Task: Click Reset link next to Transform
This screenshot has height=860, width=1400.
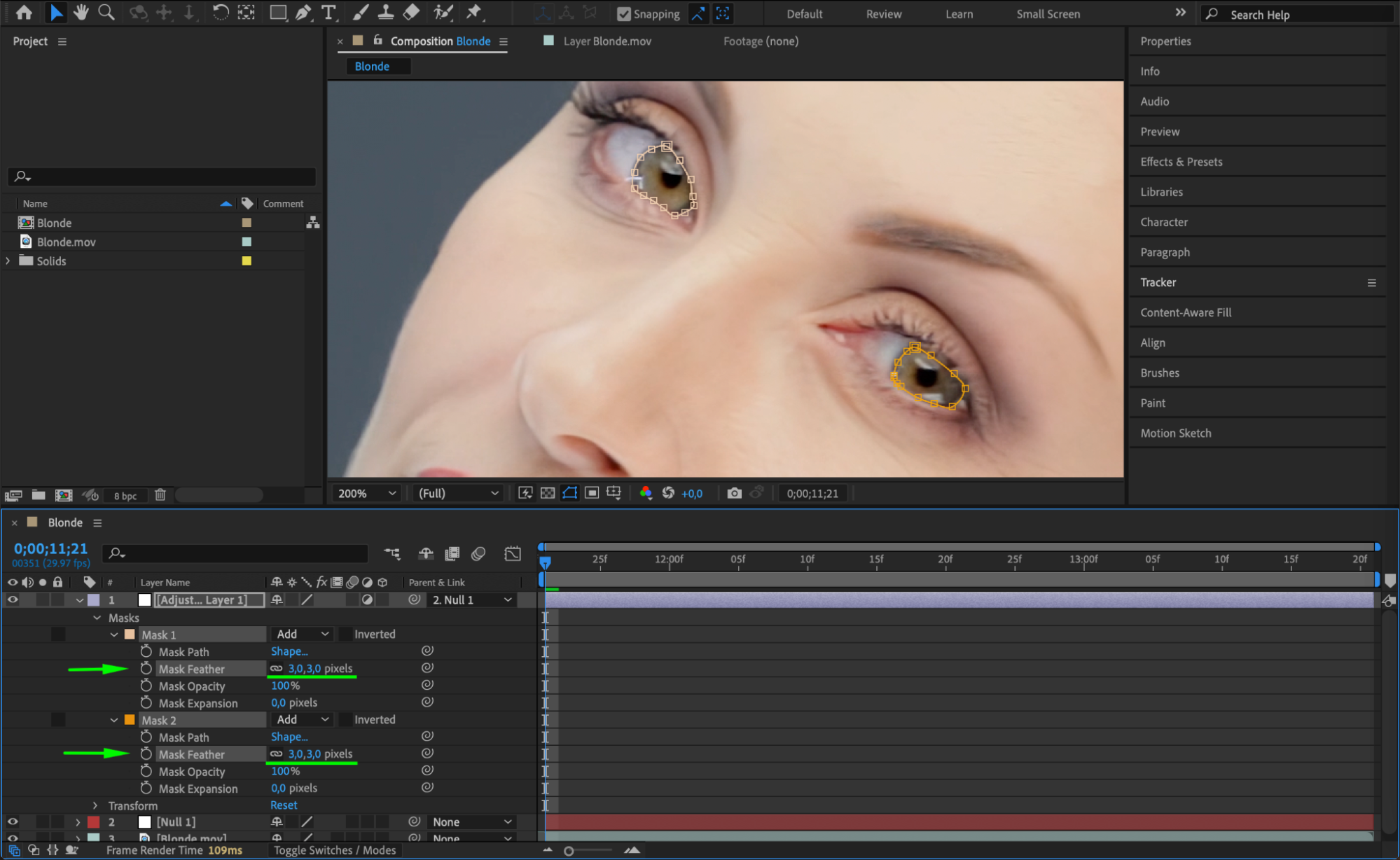Action: pos(284,806)
